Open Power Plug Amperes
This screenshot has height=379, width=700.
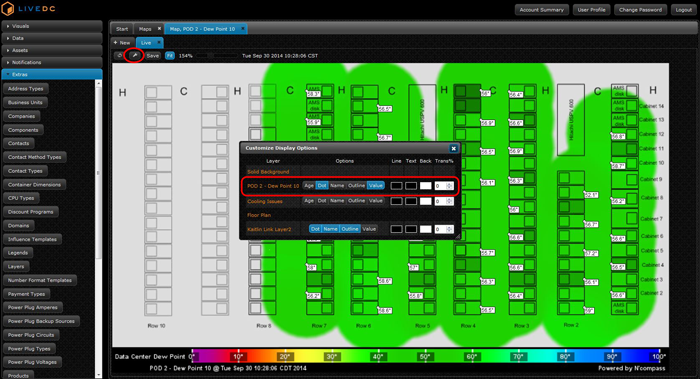33,308
